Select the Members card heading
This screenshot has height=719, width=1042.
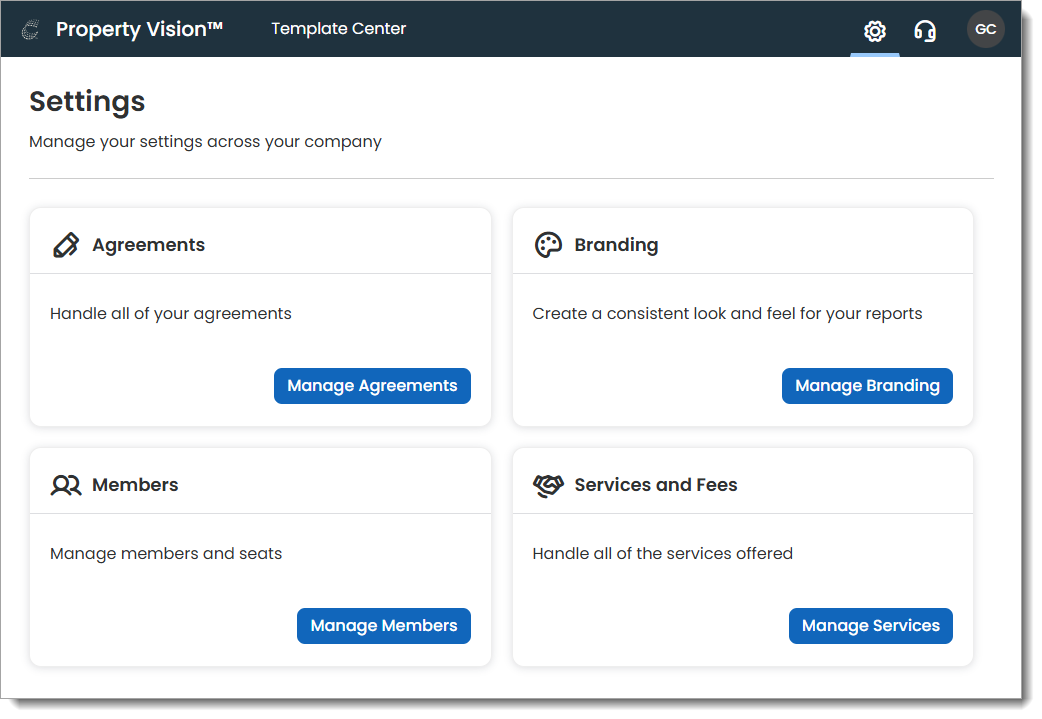coord(135,485)
